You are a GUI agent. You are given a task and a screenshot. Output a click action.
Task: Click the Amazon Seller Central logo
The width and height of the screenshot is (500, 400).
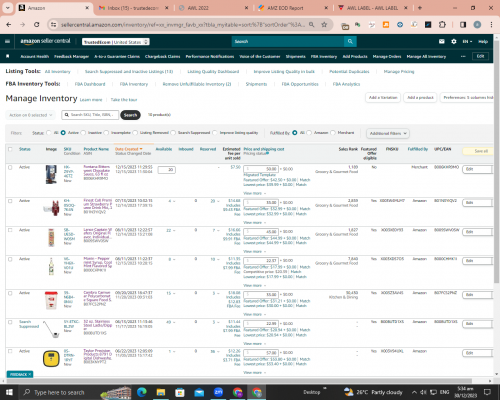point(45,41)
